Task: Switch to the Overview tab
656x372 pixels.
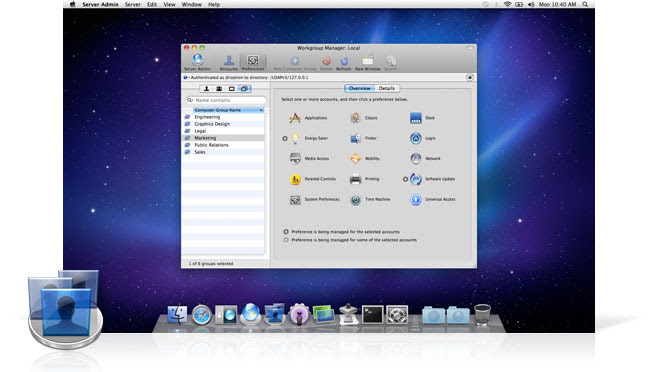Action: click(x=359, y=88)
